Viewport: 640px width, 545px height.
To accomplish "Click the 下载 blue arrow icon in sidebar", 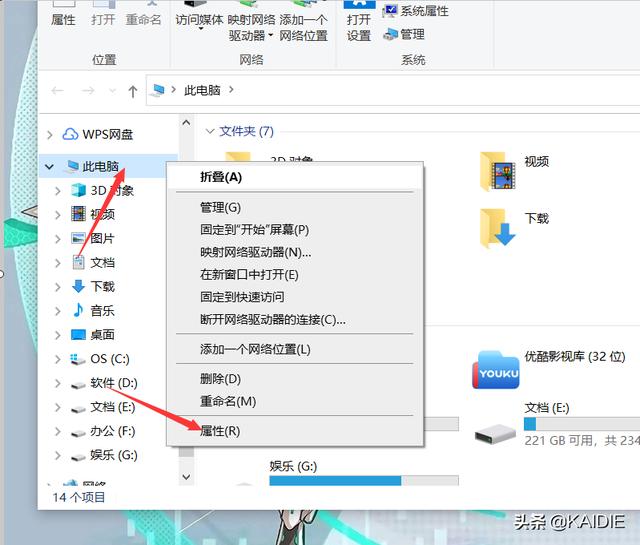I will coord(78,286).
